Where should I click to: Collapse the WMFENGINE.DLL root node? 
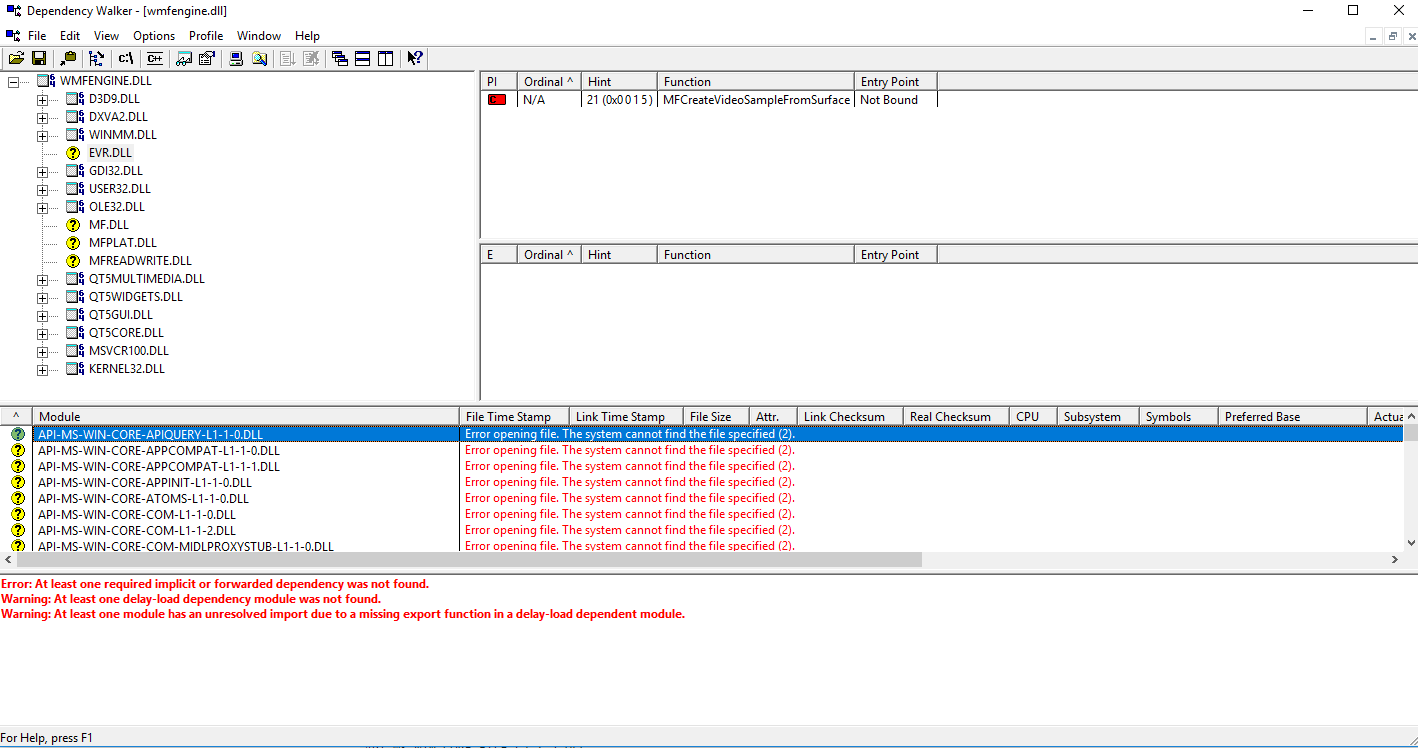pos(13,81)
